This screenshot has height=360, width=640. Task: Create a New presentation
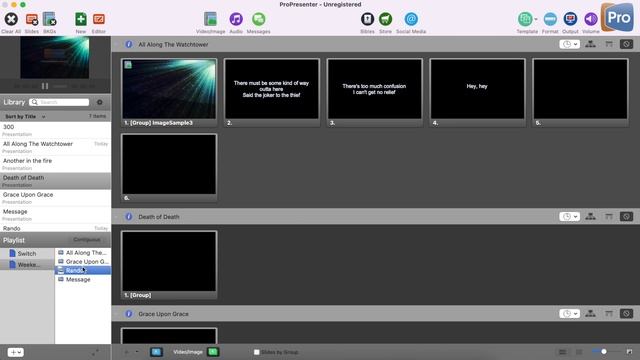point(80,19)
